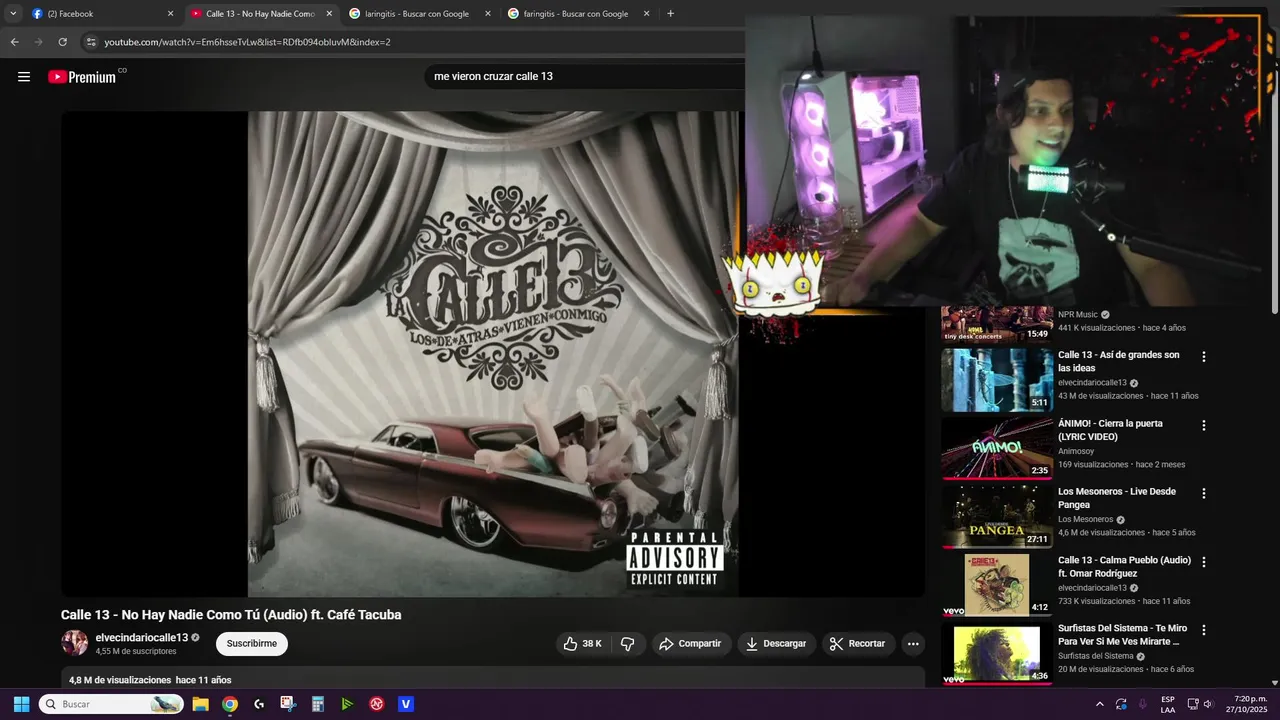Click the Compartir share button

(x=690, y=644)
